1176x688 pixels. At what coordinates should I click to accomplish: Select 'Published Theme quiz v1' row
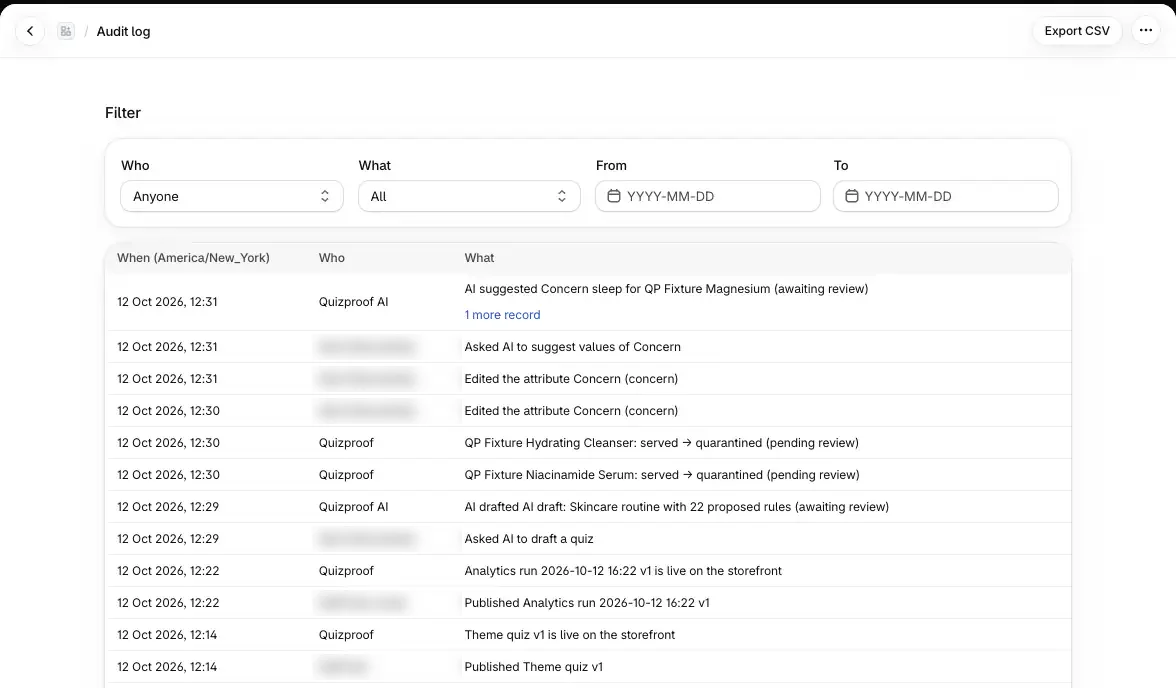click(x=588, y=667)
